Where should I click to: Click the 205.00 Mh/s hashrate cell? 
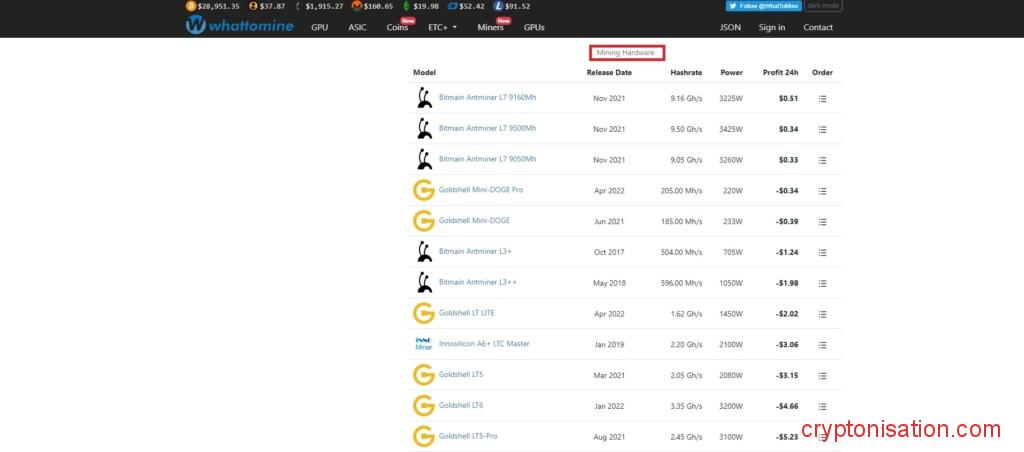pos(681,191)
